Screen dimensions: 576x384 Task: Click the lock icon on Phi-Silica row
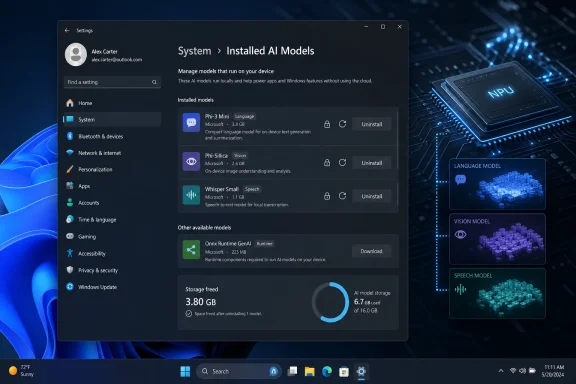(327, 162)
